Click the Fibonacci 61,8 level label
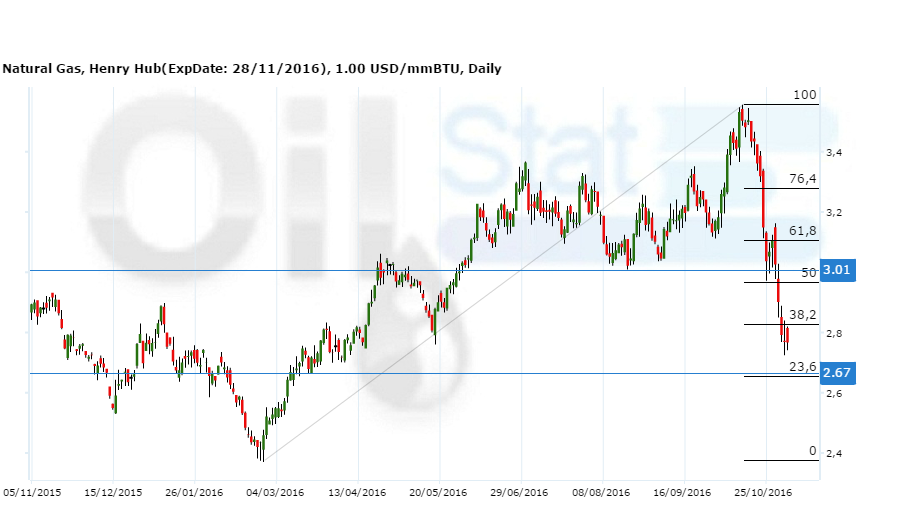 803,231
